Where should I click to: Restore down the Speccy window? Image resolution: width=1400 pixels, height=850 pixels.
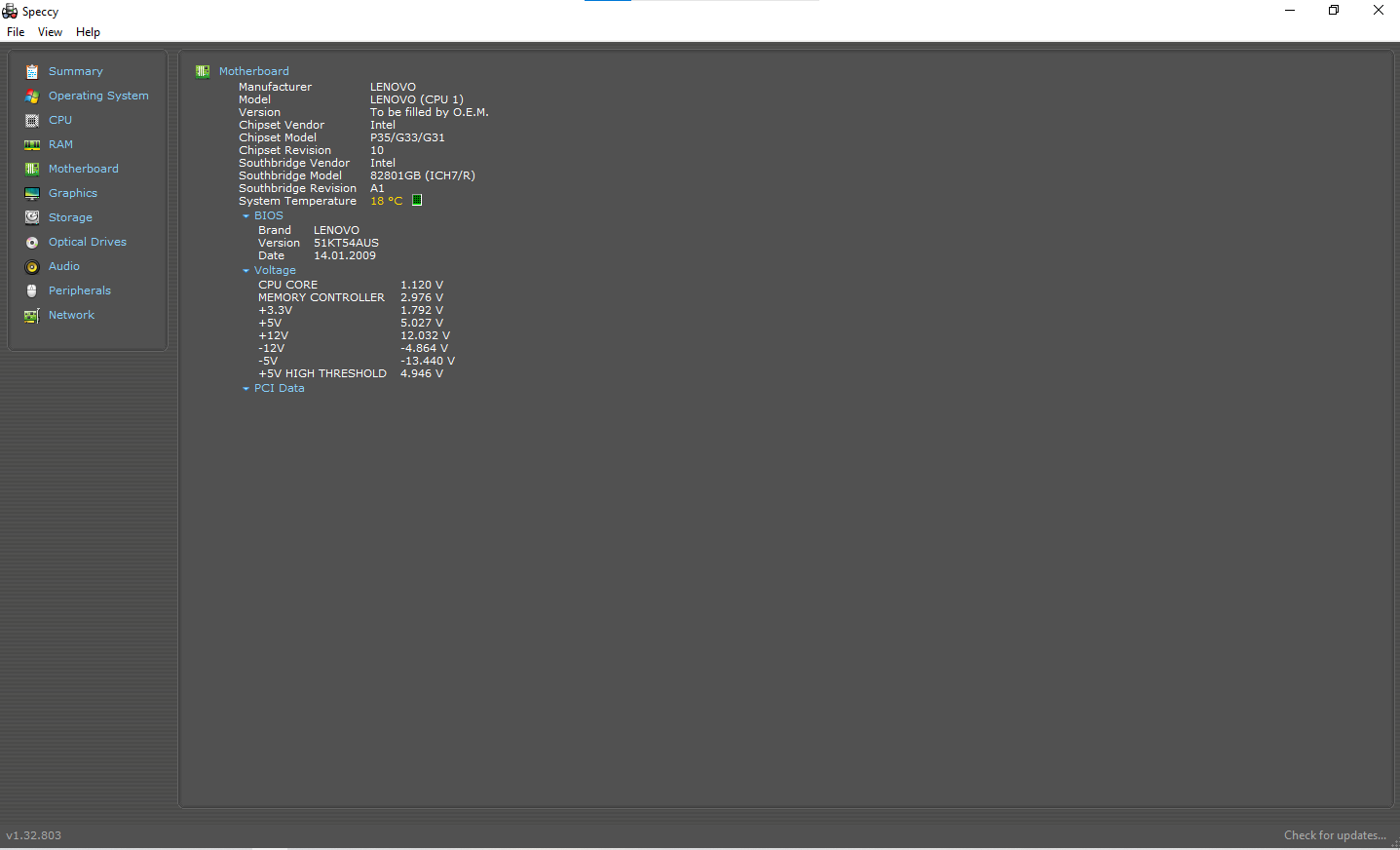pos(1334,11)
